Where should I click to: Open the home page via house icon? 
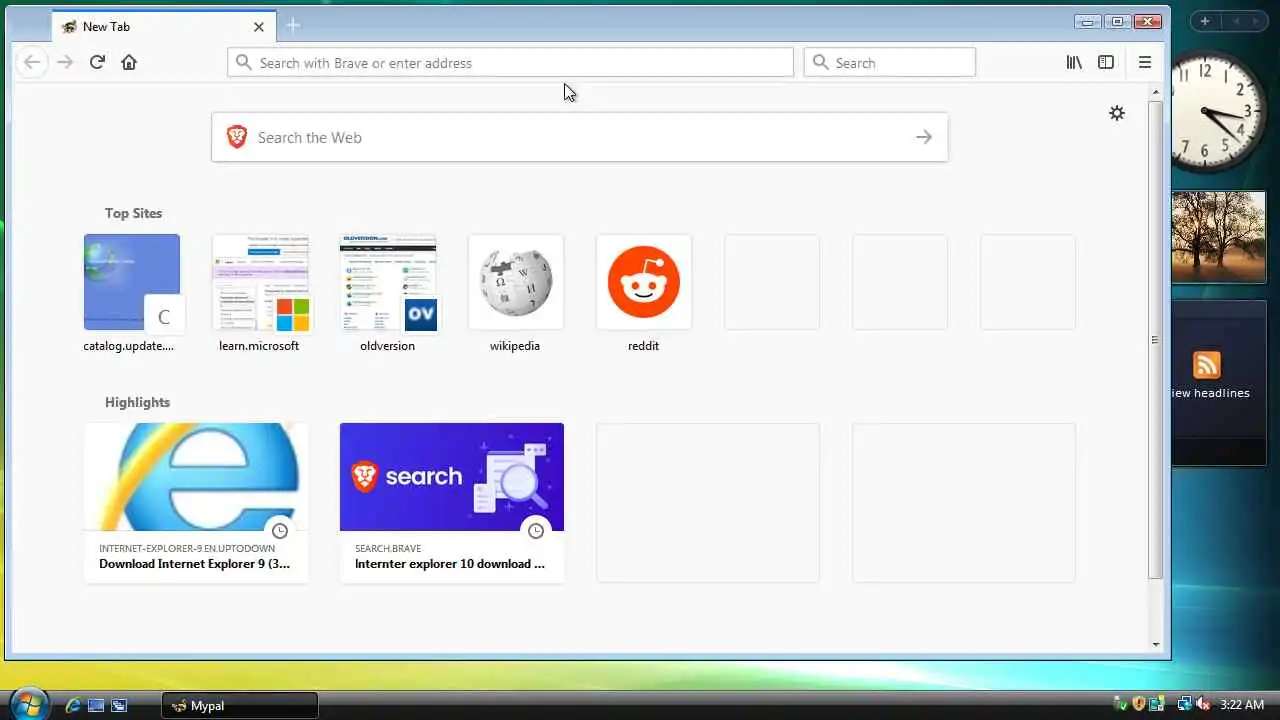[x=129, y=62]
